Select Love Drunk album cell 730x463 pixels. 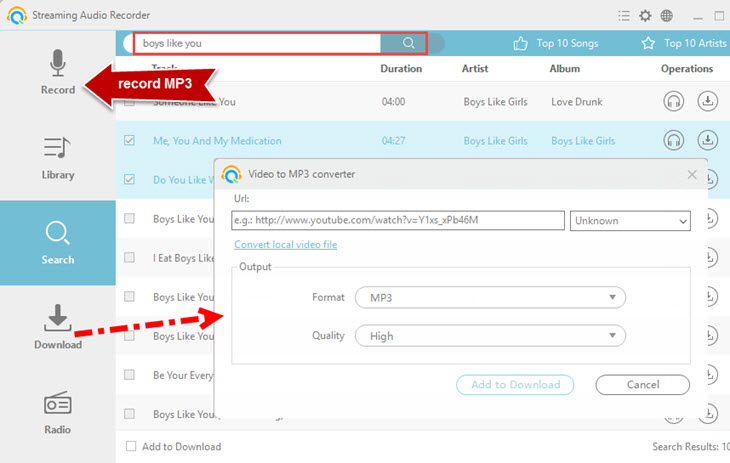(577, 102)
